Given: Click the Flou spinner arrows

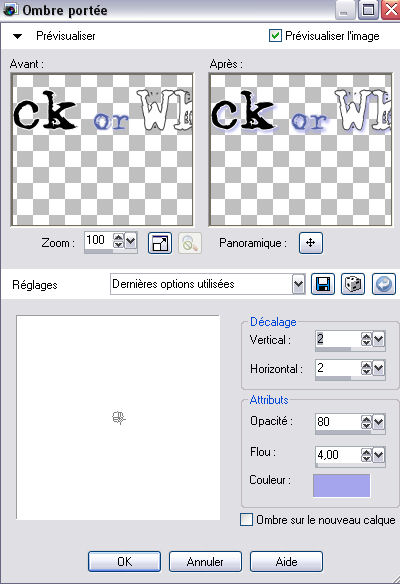Looking at the screenshot, I should point(366,455).
